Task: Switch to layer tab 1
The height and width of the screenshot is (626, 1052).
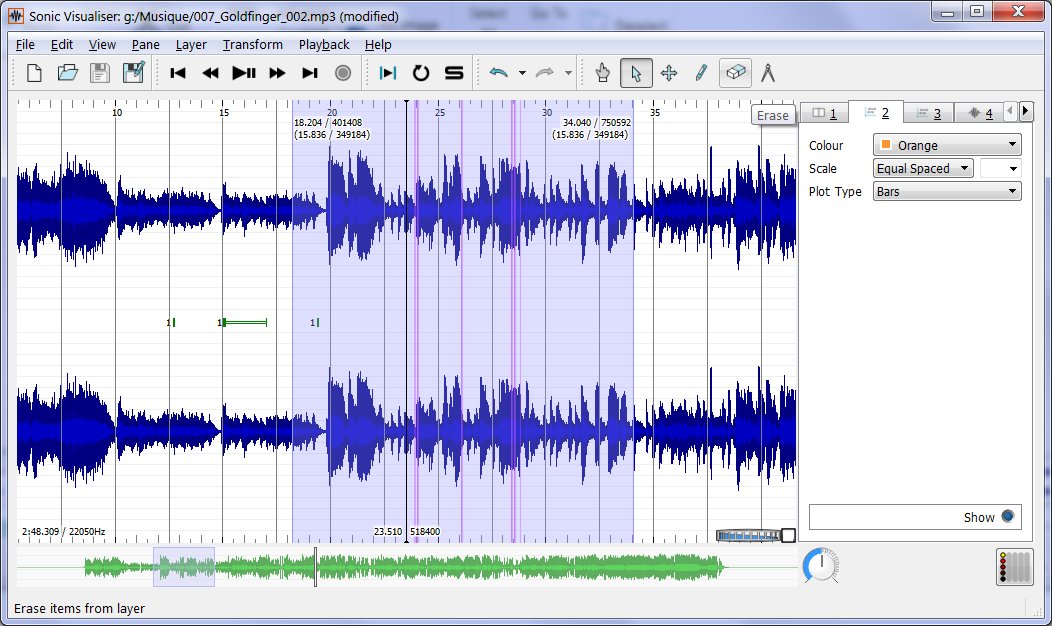Action: click(x=824, y=113)
